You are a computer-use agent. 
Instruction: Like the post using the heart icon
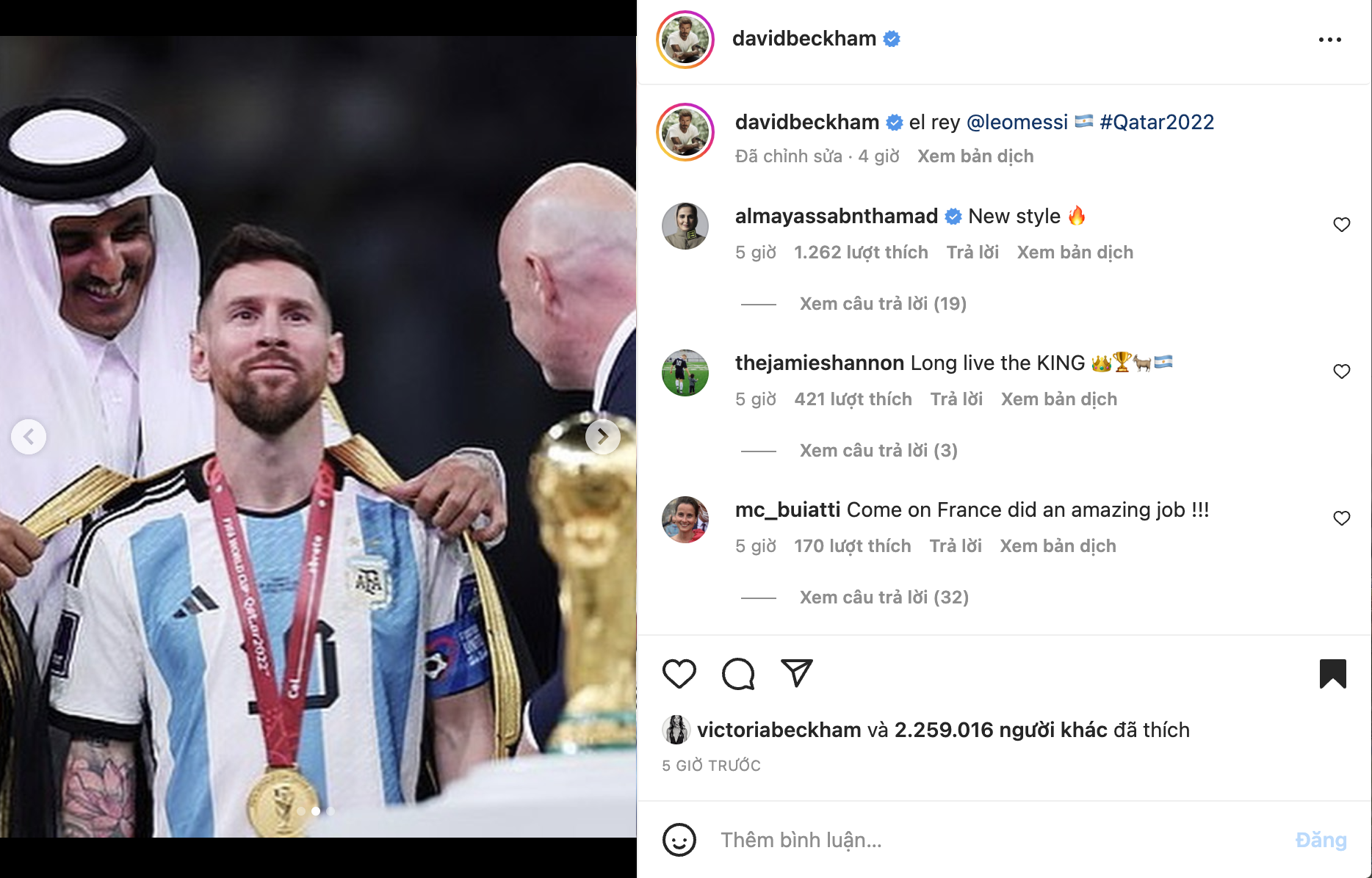click(x=679, y=672)
